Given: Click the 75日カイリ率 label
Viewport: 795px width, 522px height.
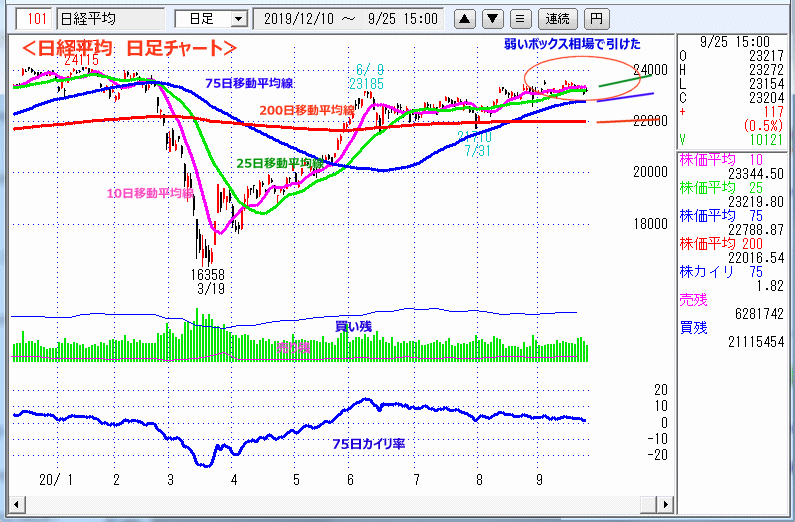Looking at the screenshot, I should (x=369, y=444).
